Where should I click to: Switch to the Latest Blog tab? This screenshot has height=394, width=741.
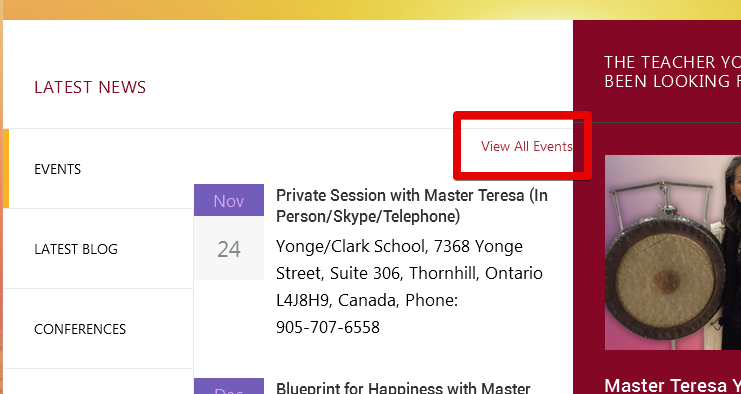98,248
